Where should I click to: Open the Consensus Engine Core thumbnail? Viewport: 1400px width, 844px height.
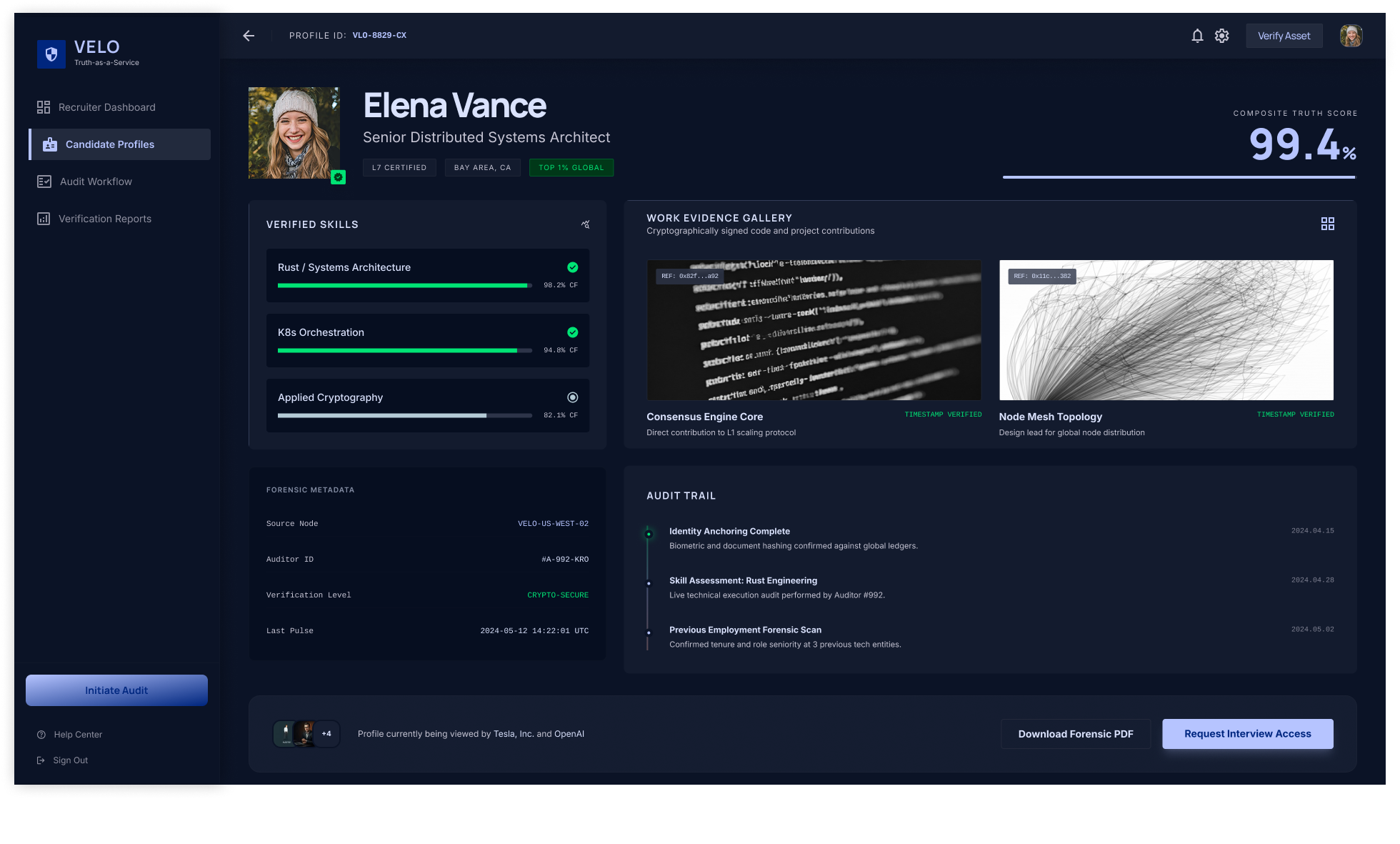(814, 330)
